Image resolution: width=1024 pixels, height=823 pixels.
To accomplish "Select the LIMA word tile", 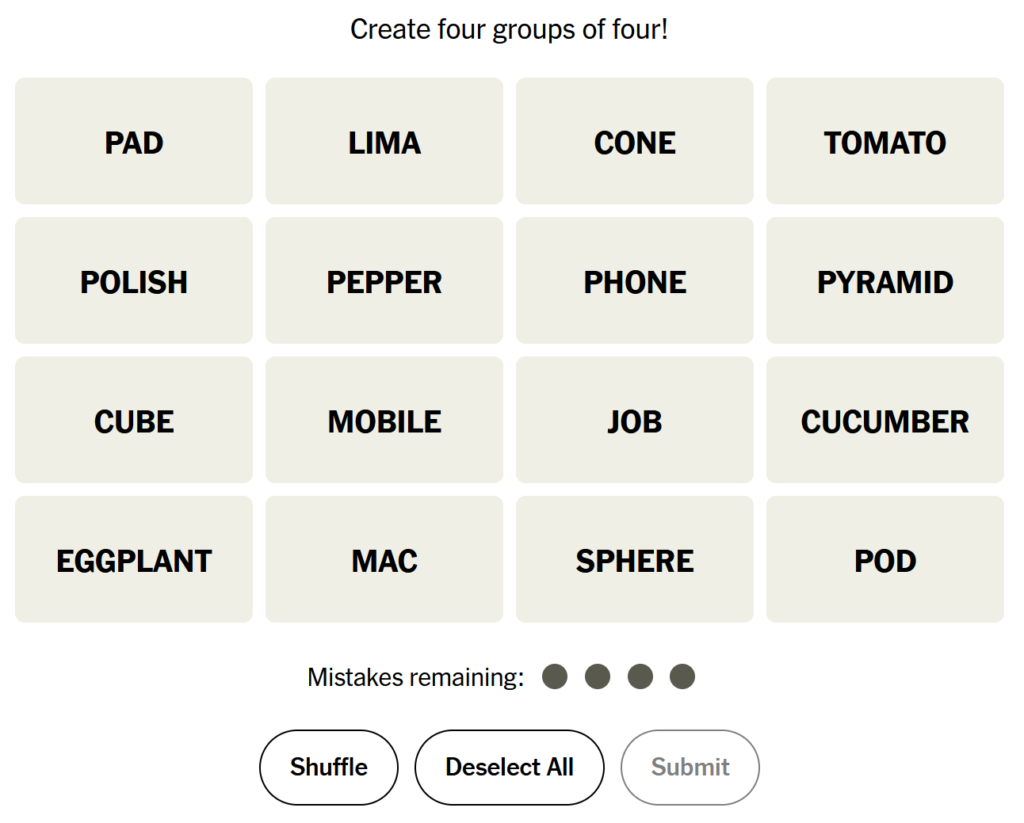I will tap(384, 142).
